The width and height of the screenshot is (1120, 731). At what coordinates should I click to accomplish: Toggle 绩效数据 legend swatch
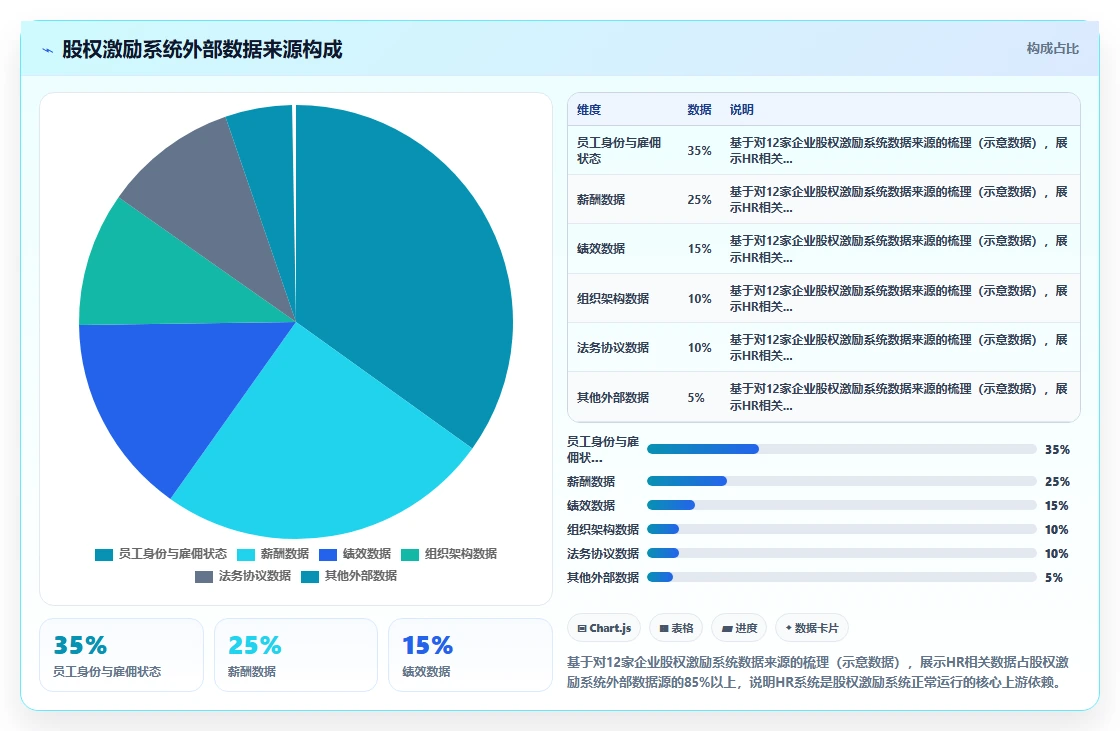tap(328, 555)
